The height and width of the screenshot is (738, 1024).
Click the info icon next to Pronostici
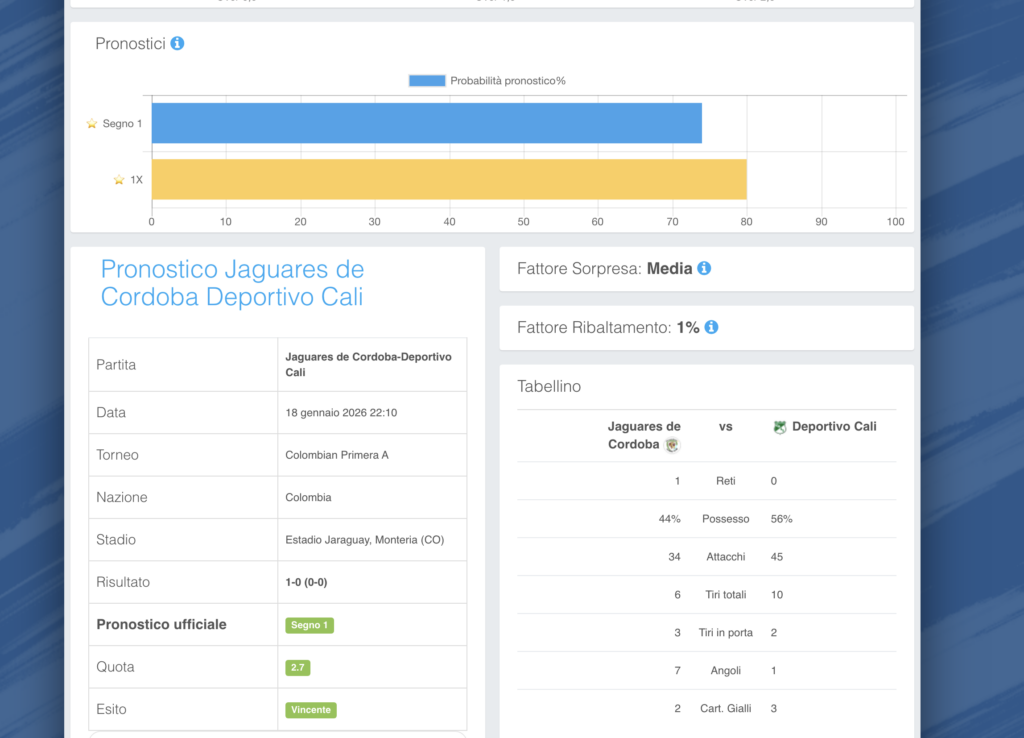tap(177, 44)
